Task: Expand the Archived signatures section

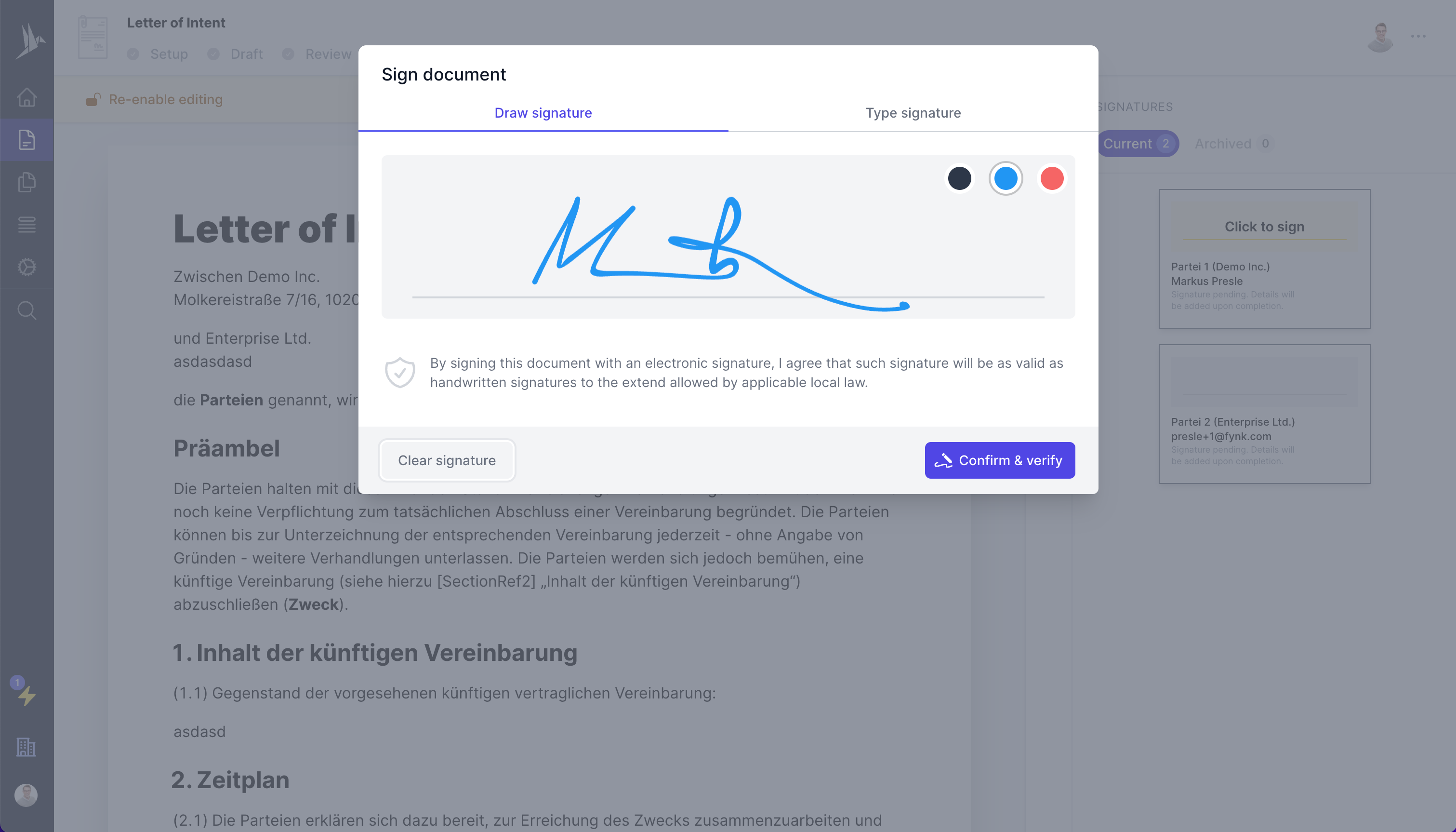Action: coord(1223,143)
